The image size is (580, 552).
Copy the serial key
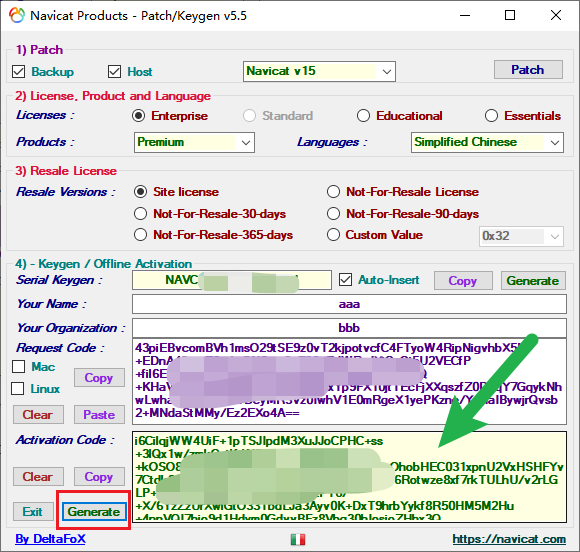(x=463, y=280)
